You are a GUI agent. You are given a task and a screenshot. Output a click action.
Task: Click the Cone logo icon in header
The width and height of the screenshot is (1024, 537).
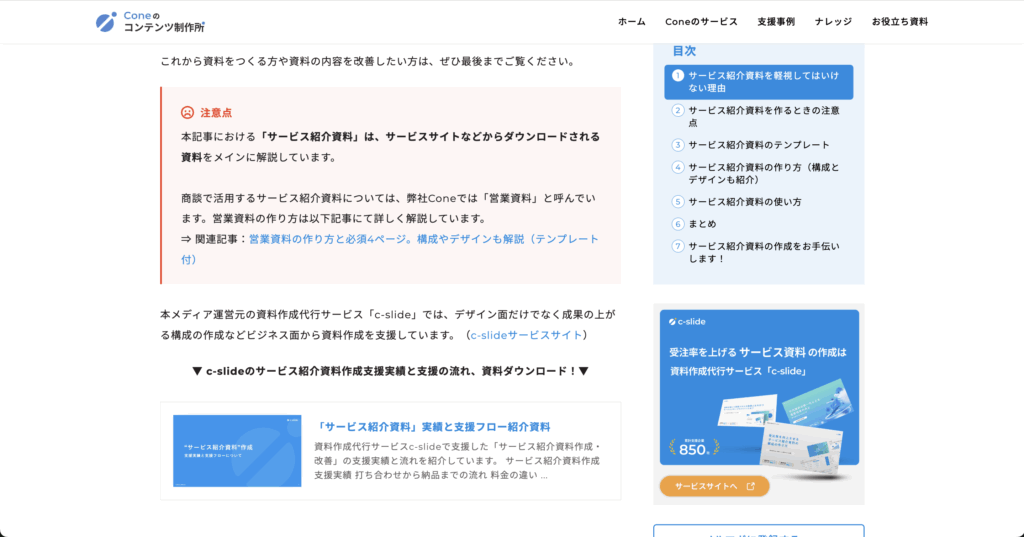coord(106,22)
